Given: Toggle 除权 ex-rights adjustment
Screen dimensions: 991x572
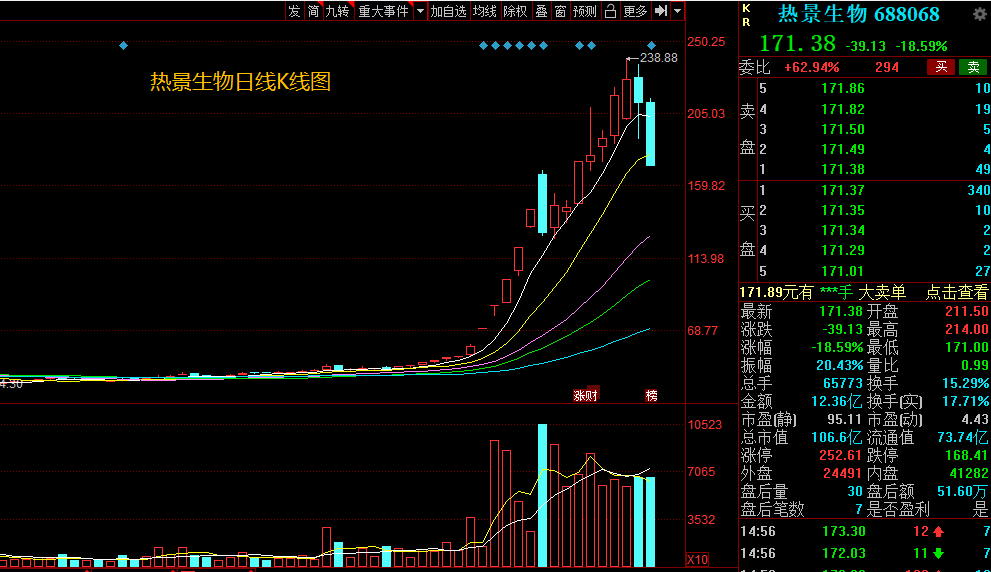Looking at the screenshot, I should coord(515,11).
